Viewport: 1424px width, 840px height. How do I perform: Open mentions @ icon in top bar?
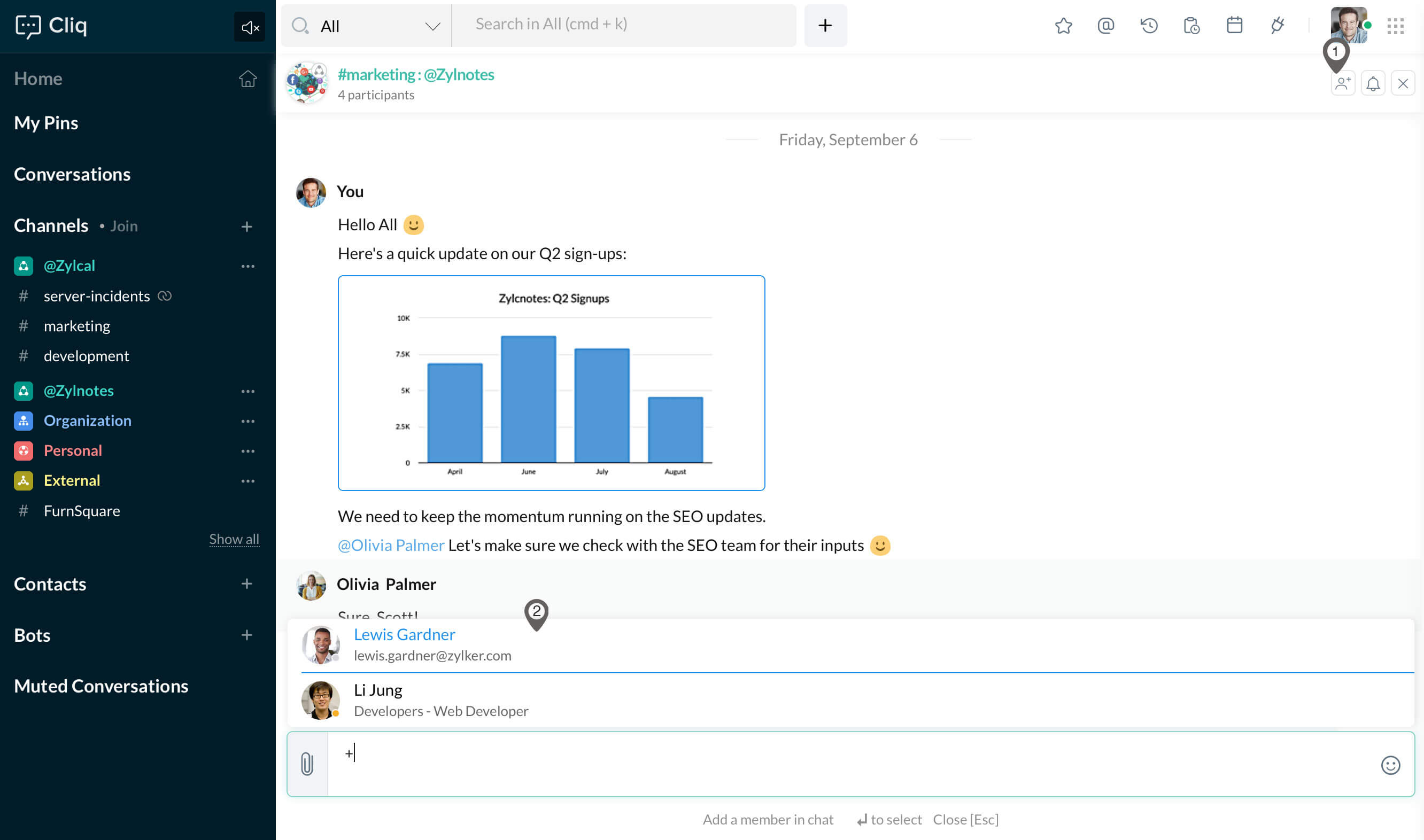pos(1106,26)
